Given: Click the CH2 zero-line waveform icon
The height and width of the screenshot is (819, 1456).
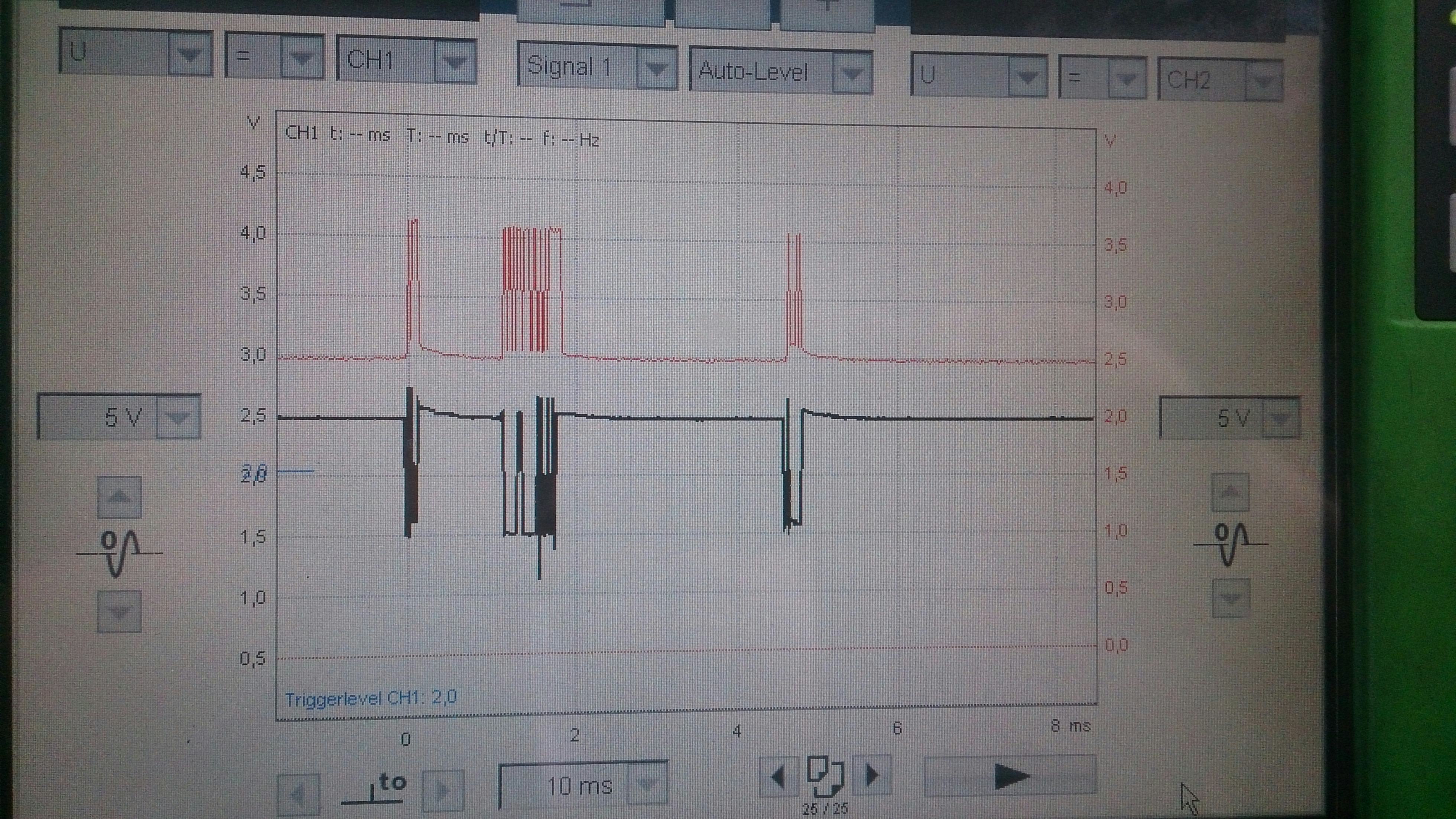Looking at the screenshot, I should [1231, 544].
